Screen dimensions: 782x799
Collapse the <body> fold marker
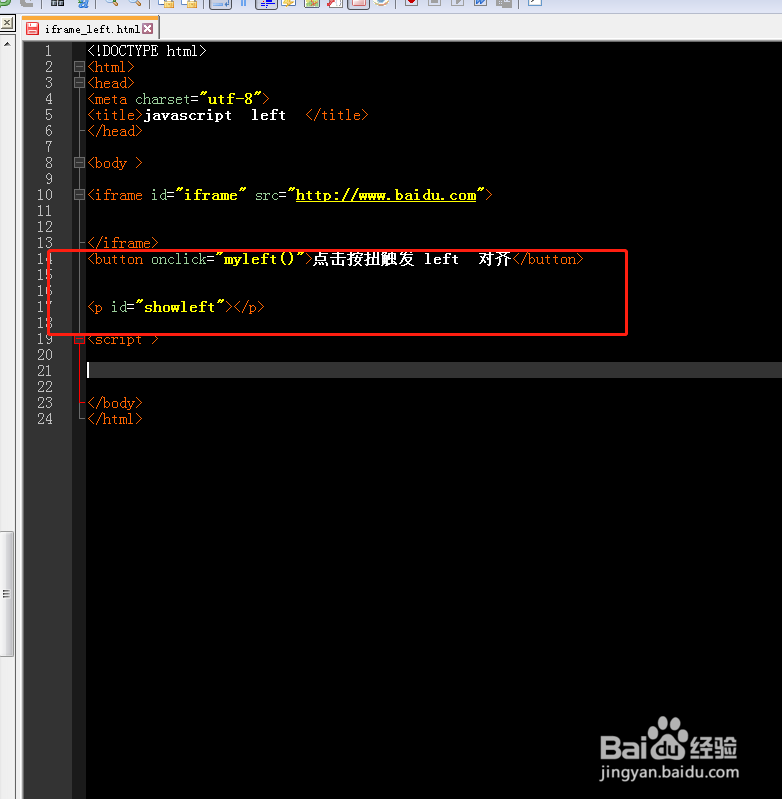[x=79, y=163]
